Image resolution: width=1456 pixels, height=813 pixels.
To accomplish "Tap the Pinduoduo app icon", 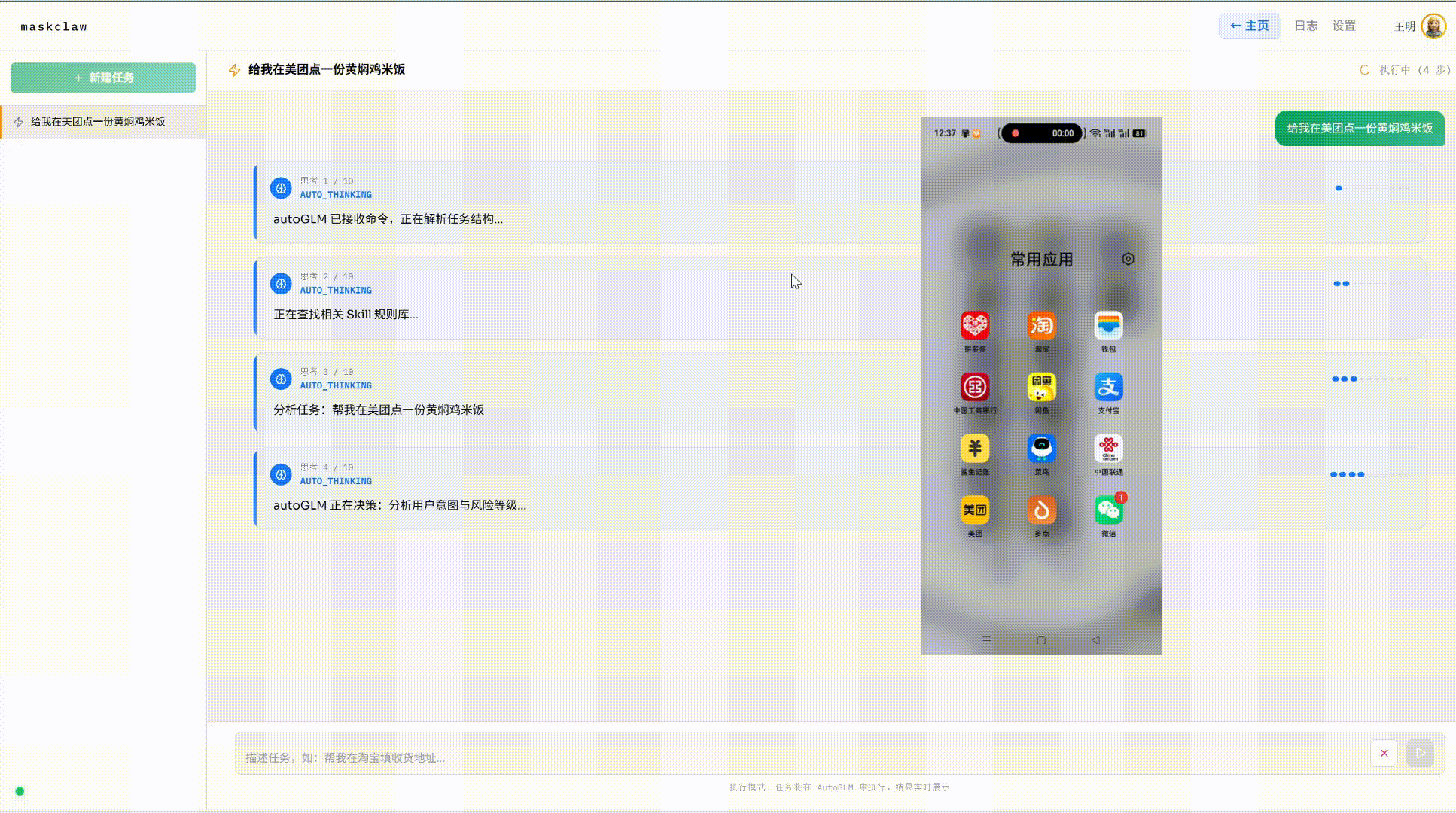I will pyautogui.click(x=975, y=326).
